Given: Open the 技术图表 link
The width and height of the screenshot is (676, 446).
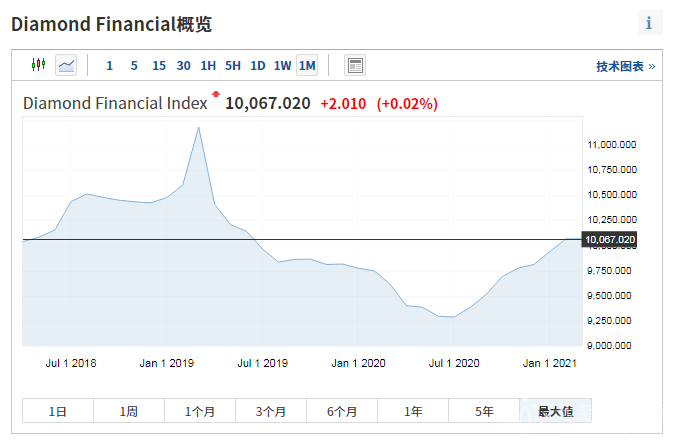Looking at the screenshot, I should click(x=626, y=66).
